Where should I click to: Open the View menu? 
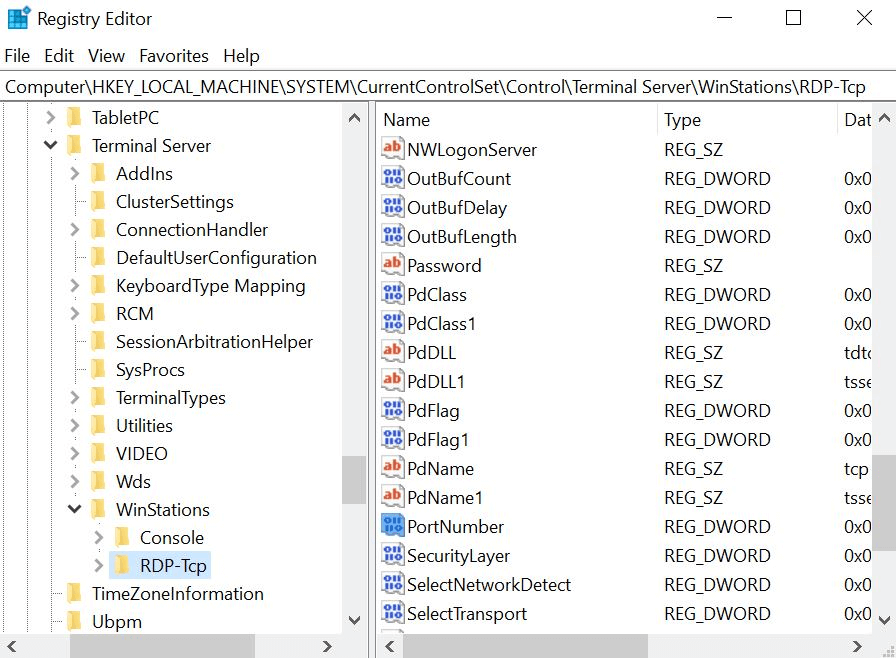106,56
